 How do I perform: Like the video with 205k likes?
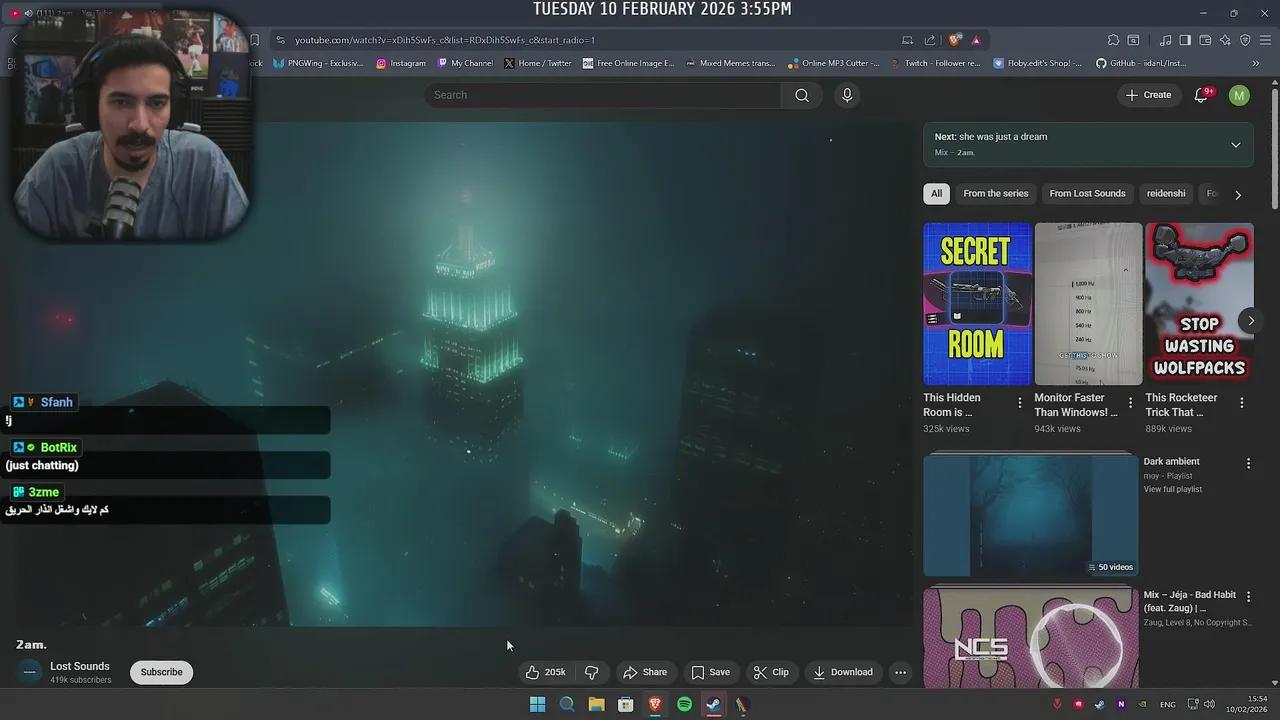[546, 672]
